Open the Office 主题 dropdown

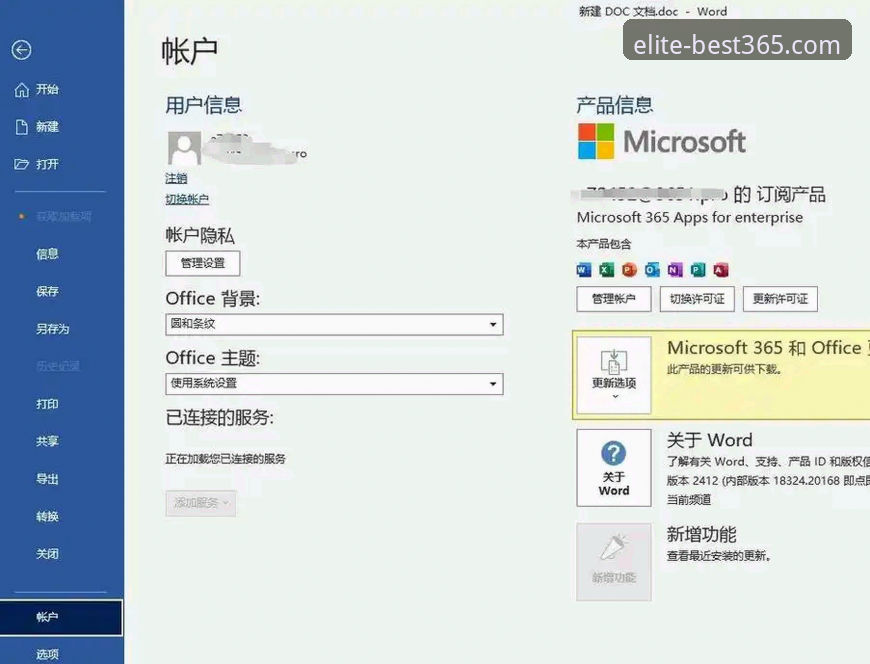coord(334,383)
